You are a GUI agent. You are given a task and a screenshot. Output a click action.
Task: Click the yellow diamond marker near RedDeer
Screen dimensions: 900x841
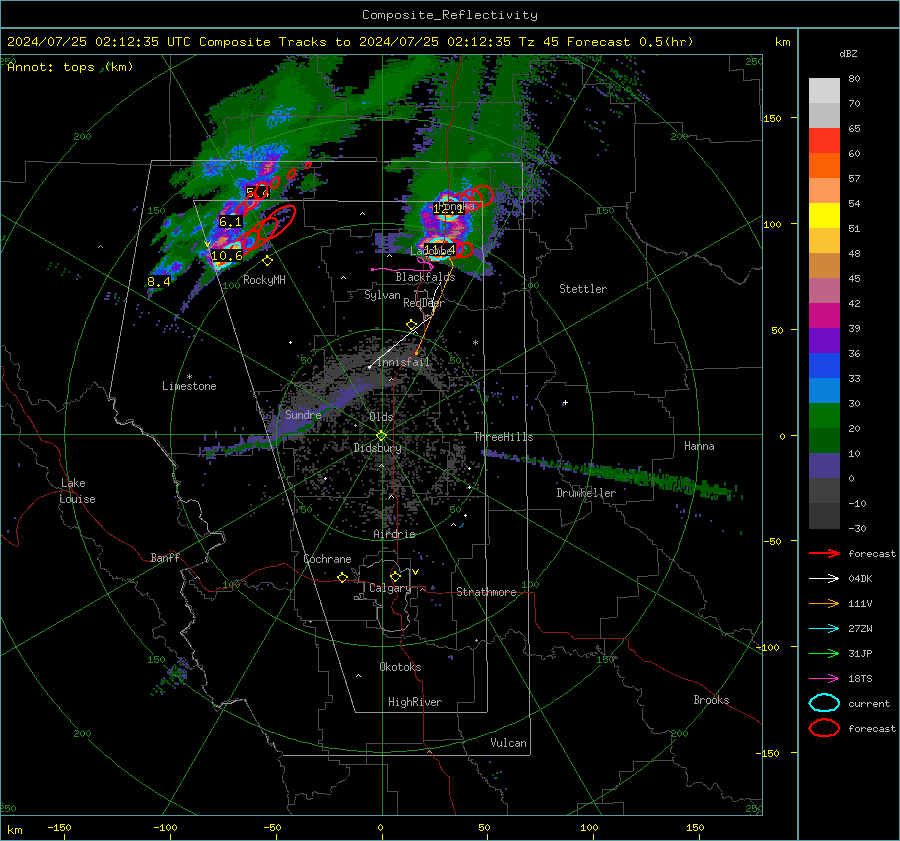coord(412,325)
